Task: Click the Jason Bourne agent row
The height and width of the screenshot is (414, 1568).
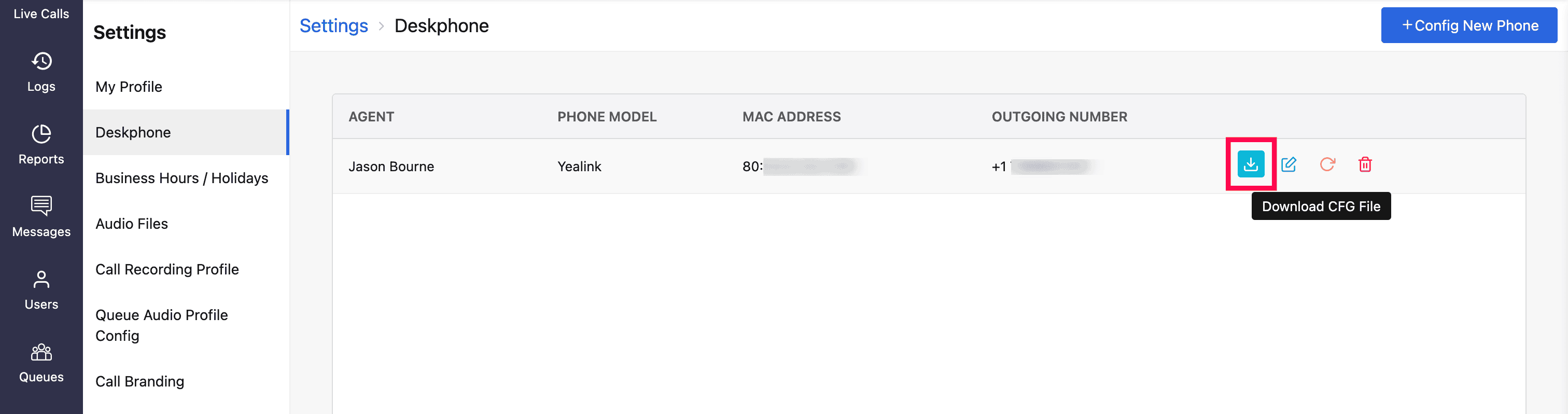Action: click(x=391, y=166)
